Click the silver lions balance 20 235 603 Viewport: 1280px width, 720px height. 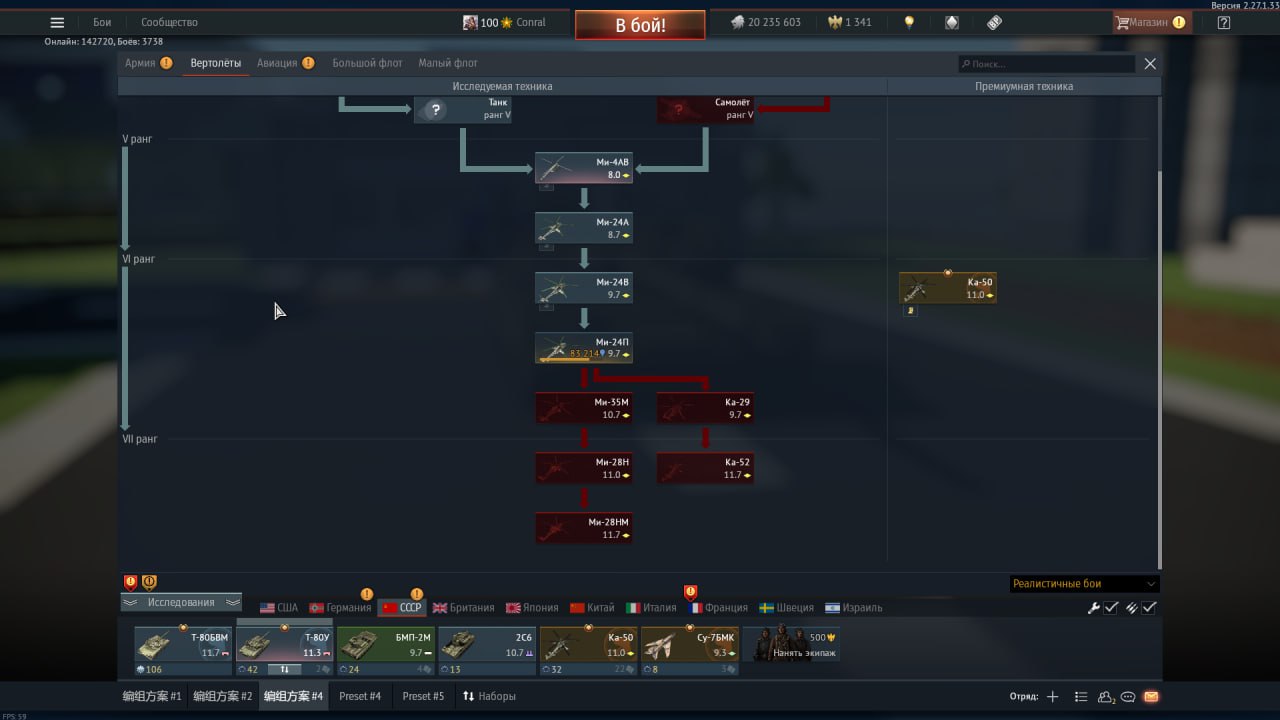click(x=765, y=22)
